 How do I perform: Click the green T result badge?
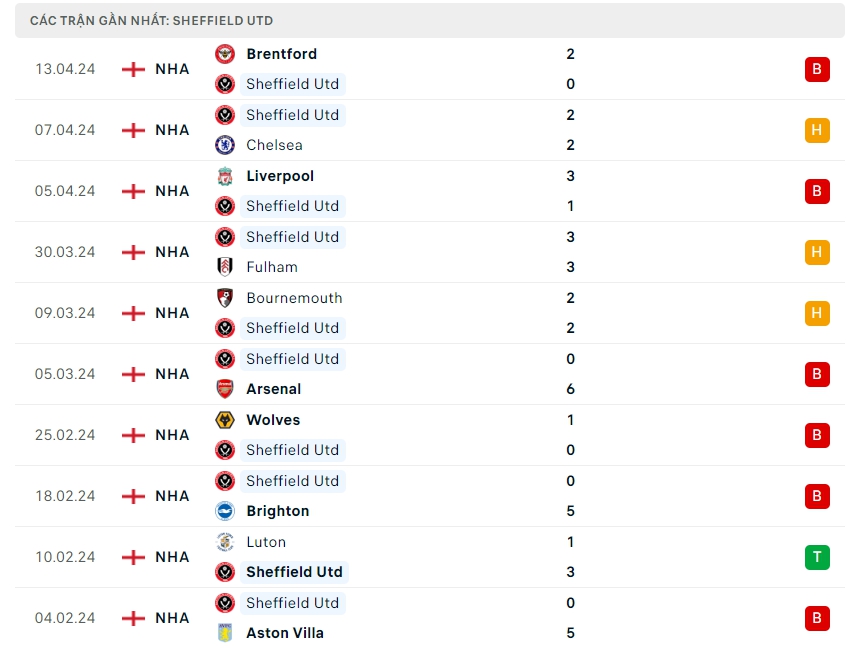point(817,557)
